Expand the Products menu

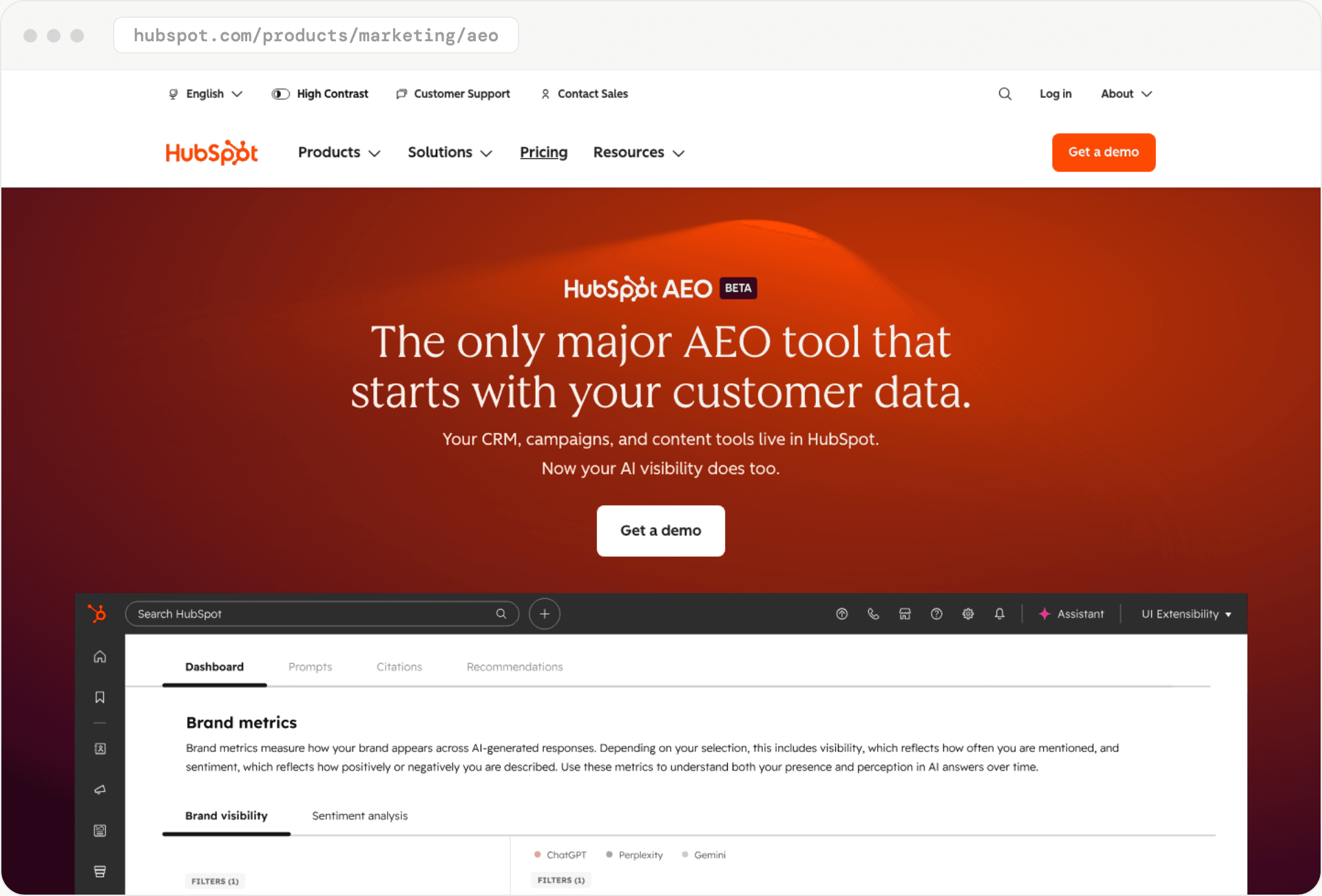pyautogui.click(x=339, y=153)
